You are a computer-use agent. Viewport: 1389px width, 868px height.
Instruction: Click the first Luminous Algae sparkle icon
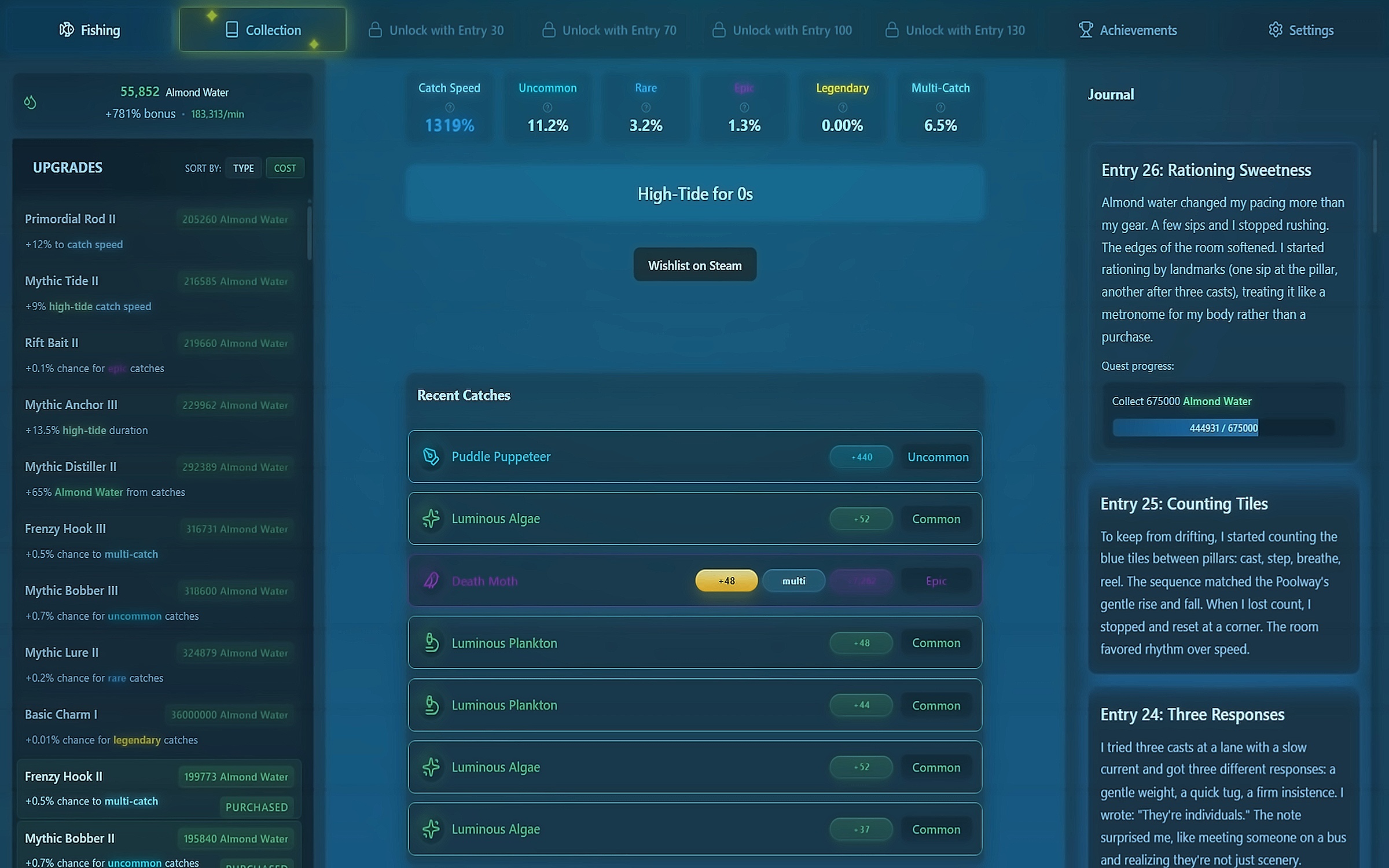tap(431, 518)
